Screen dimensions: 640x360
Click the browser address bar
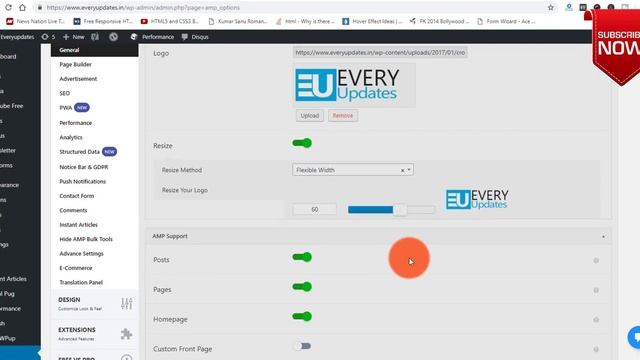coord(294,7)
